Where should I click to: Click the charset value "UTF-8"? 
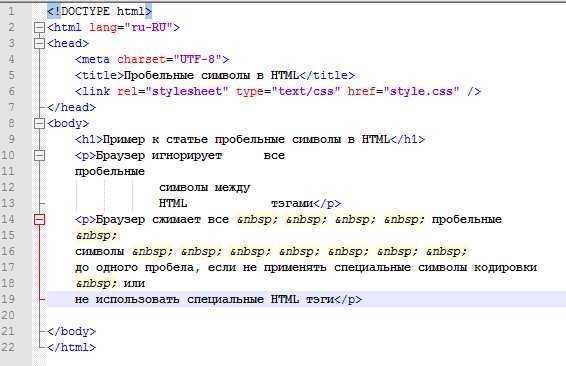[x=197, y=59]
